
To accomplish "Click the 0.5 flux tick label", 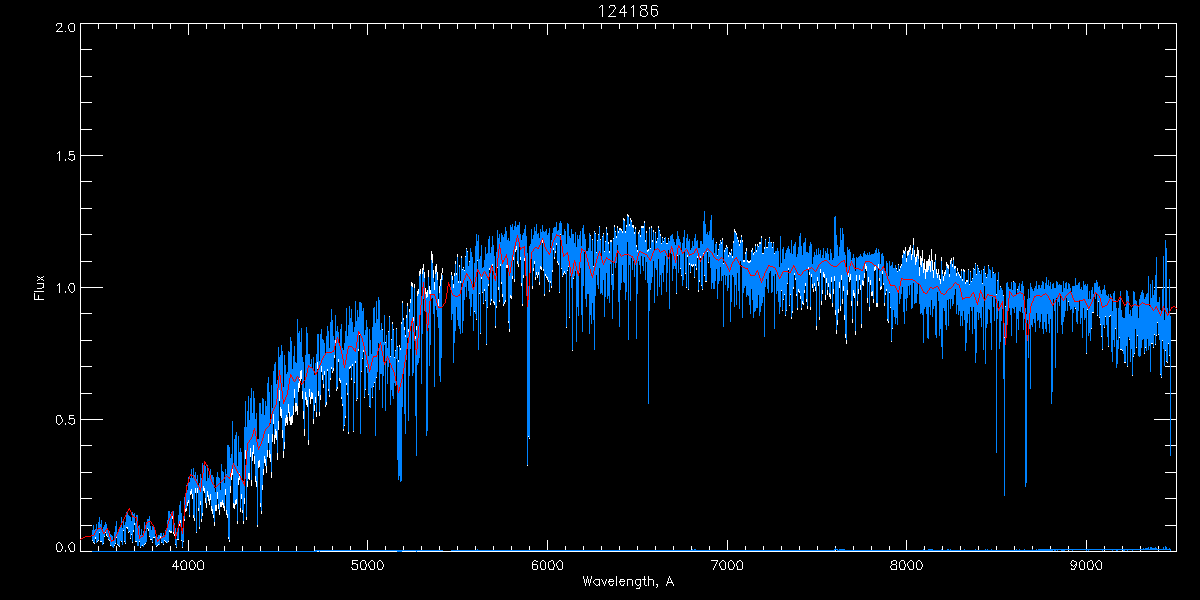I will 65,418.
